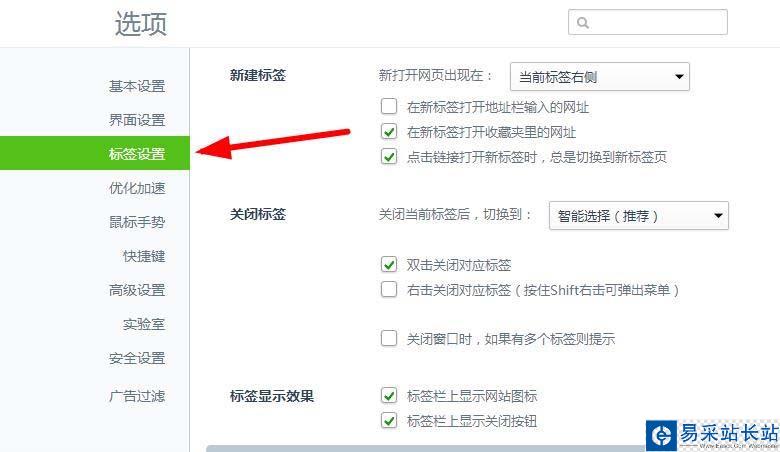Toggle 标签栏上显示网站图标 checkbox
Image resolution: width=780 pixels, height=452 pixels.
tap(389, 396)
